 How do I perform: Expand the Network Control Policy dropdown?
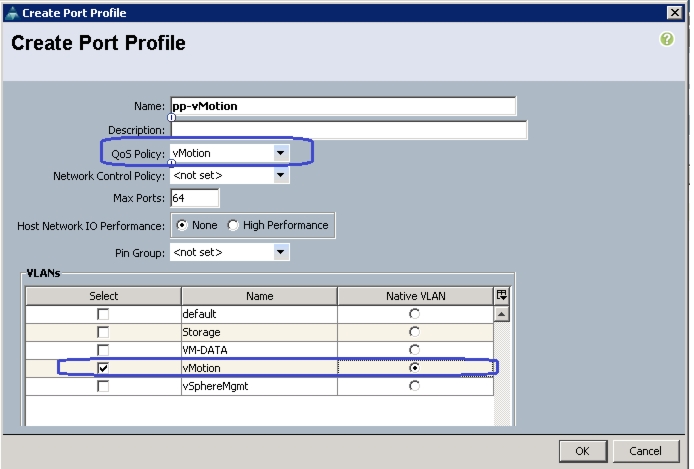click(x=280, y=175)
